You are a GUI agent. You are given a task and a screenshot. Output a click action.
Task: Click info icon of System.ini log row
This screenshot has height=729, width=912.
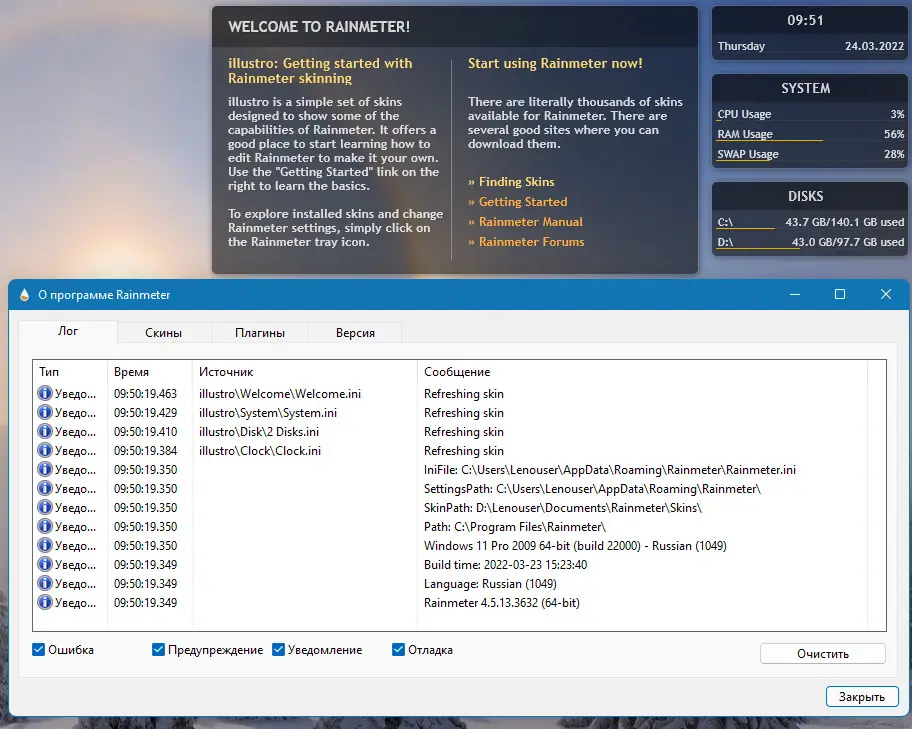[x=45, y=412]
